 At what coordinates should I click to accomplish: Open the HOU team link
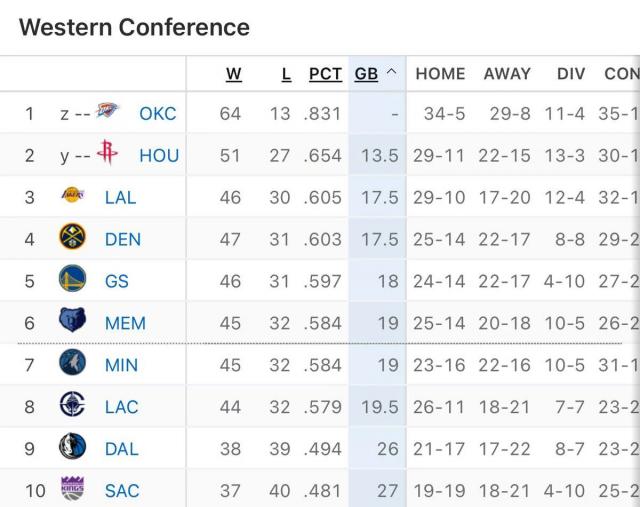159,155
